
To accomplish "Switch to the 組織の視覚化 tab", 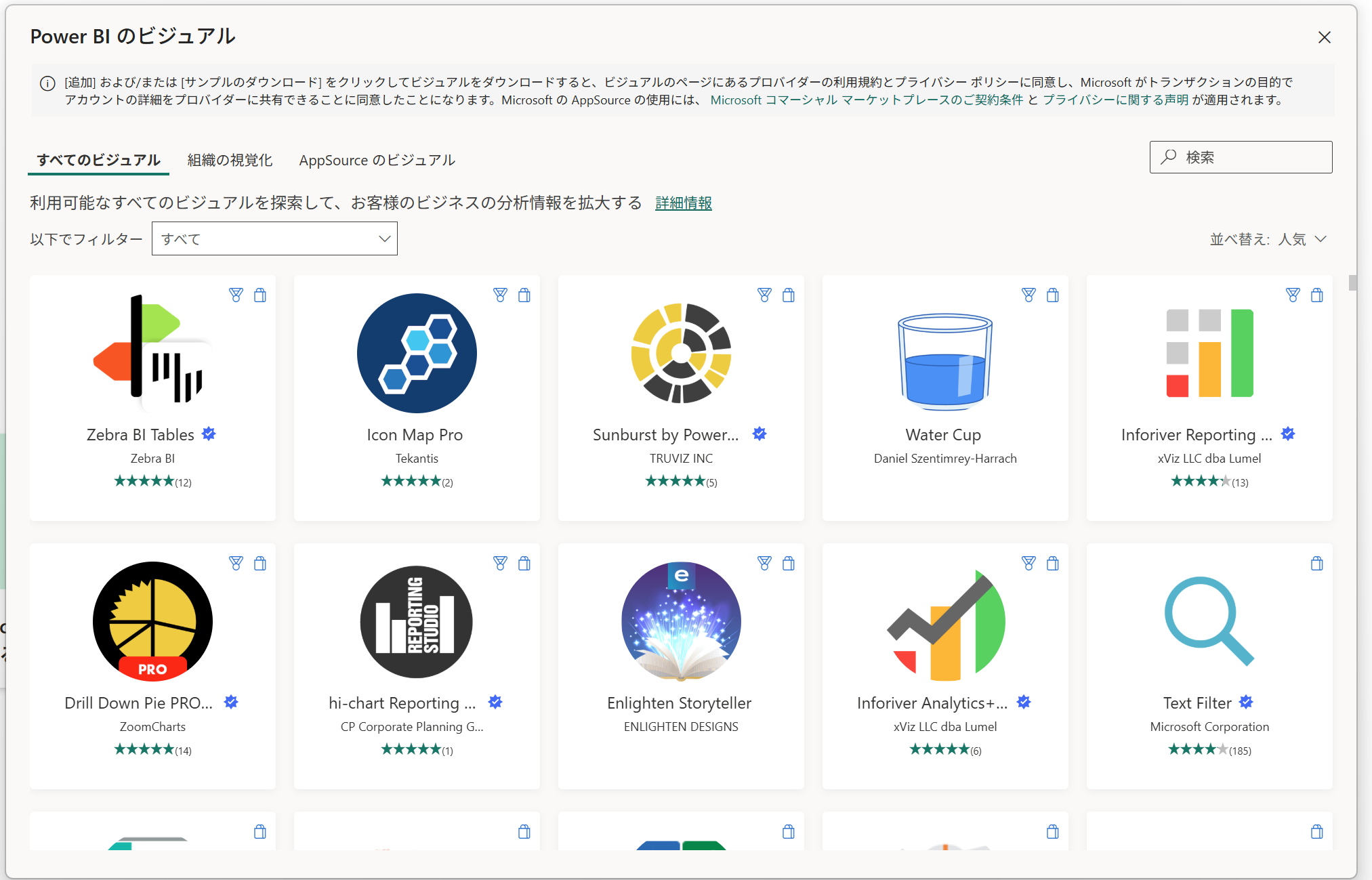I will [230, 160].
